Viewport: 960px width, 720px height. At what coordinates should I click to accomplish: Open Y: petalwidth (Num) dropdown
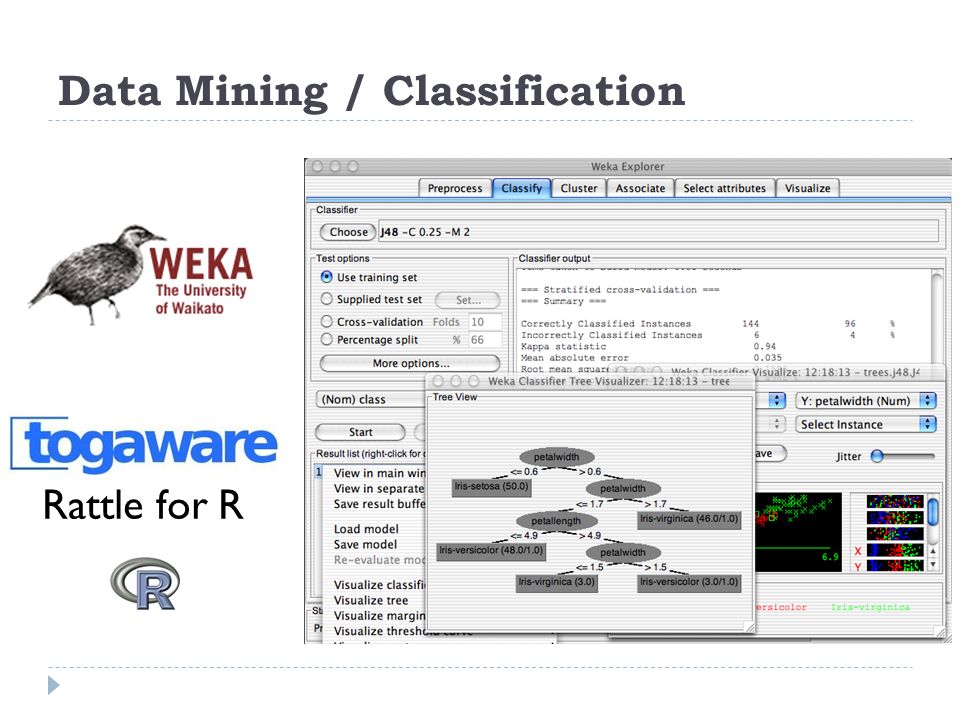[866, 401]
